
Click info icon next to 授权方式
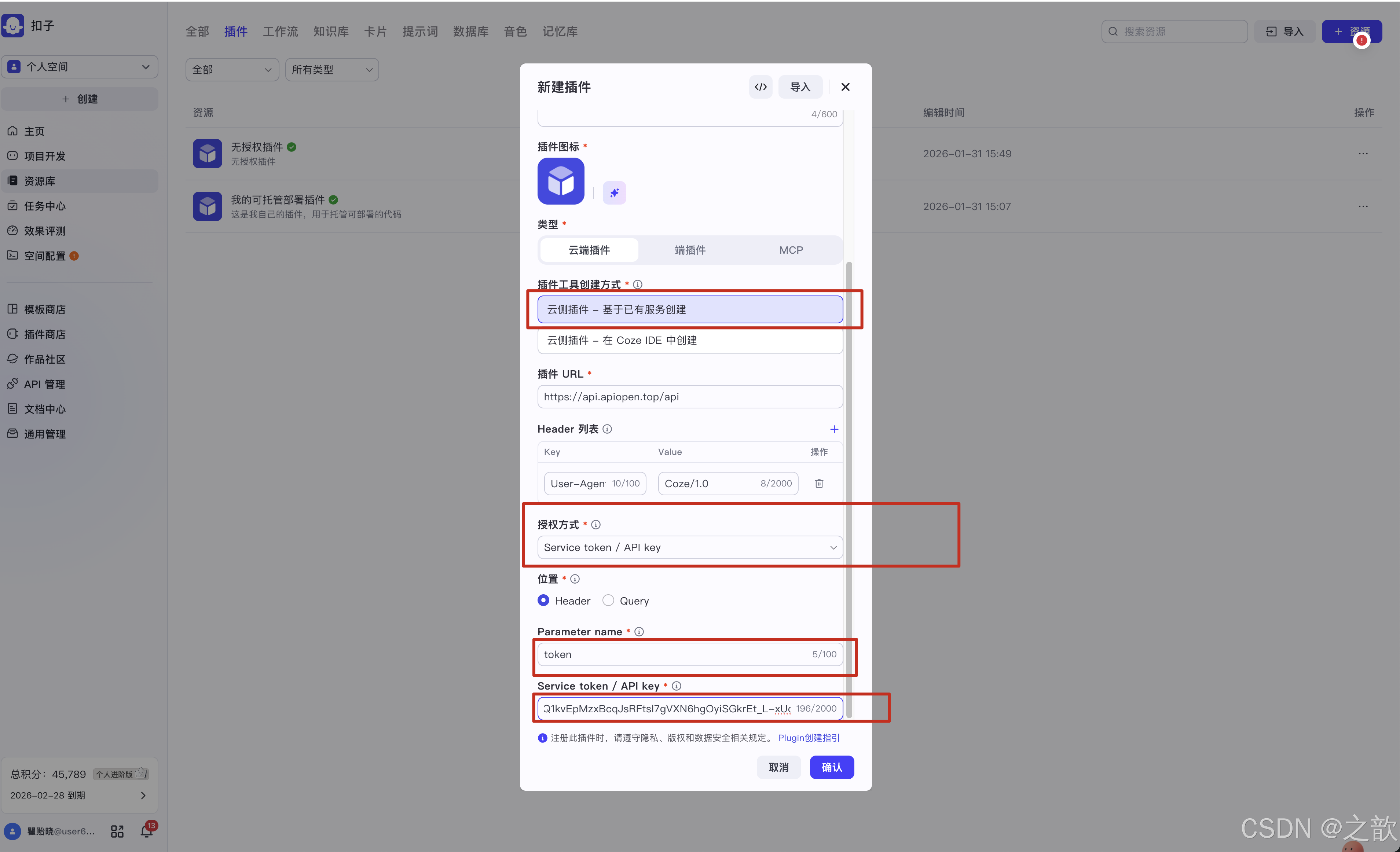[x=595, y=525]
